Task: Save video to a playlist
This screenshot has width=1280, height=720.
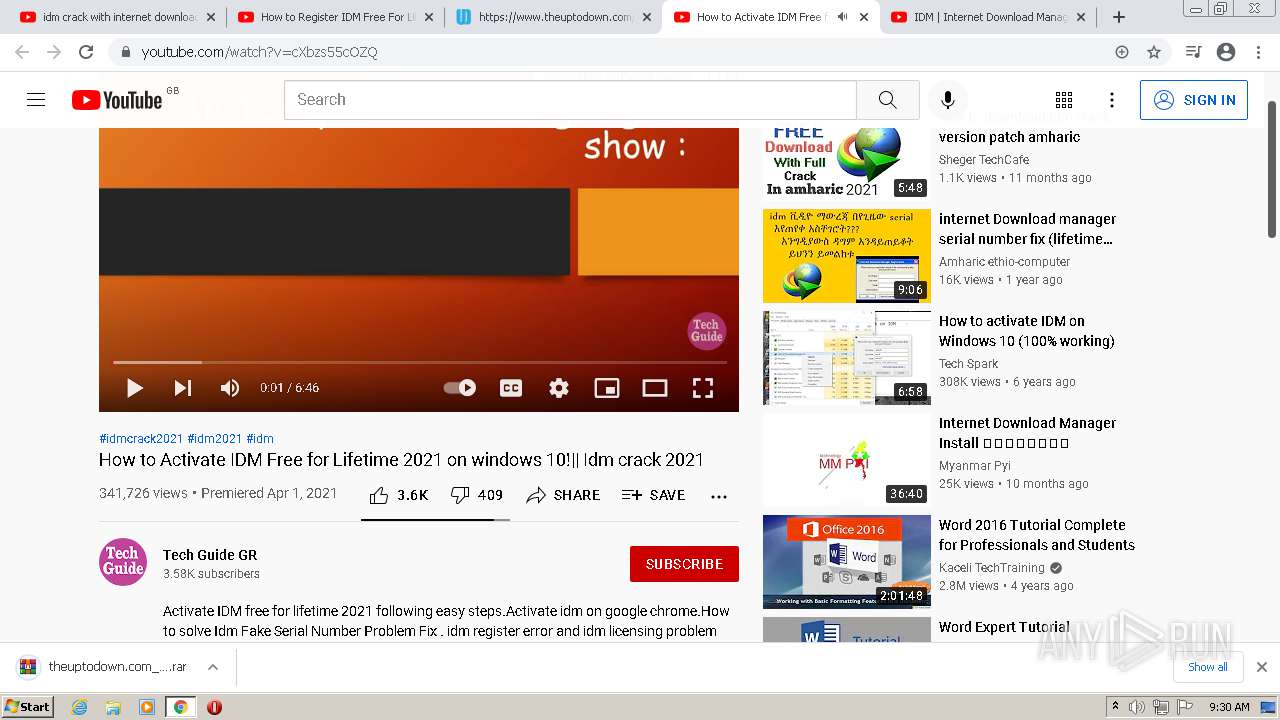Action: point(653,495)
